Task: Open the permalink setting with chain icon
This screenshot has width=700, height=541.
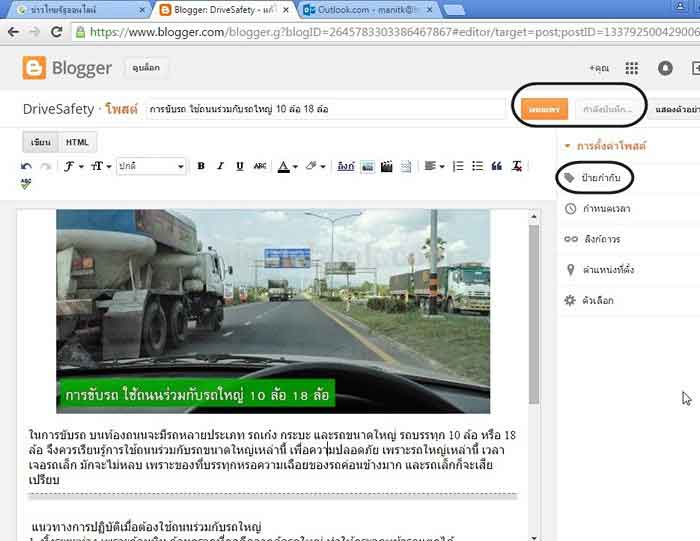Action: [x=592, y=239]
